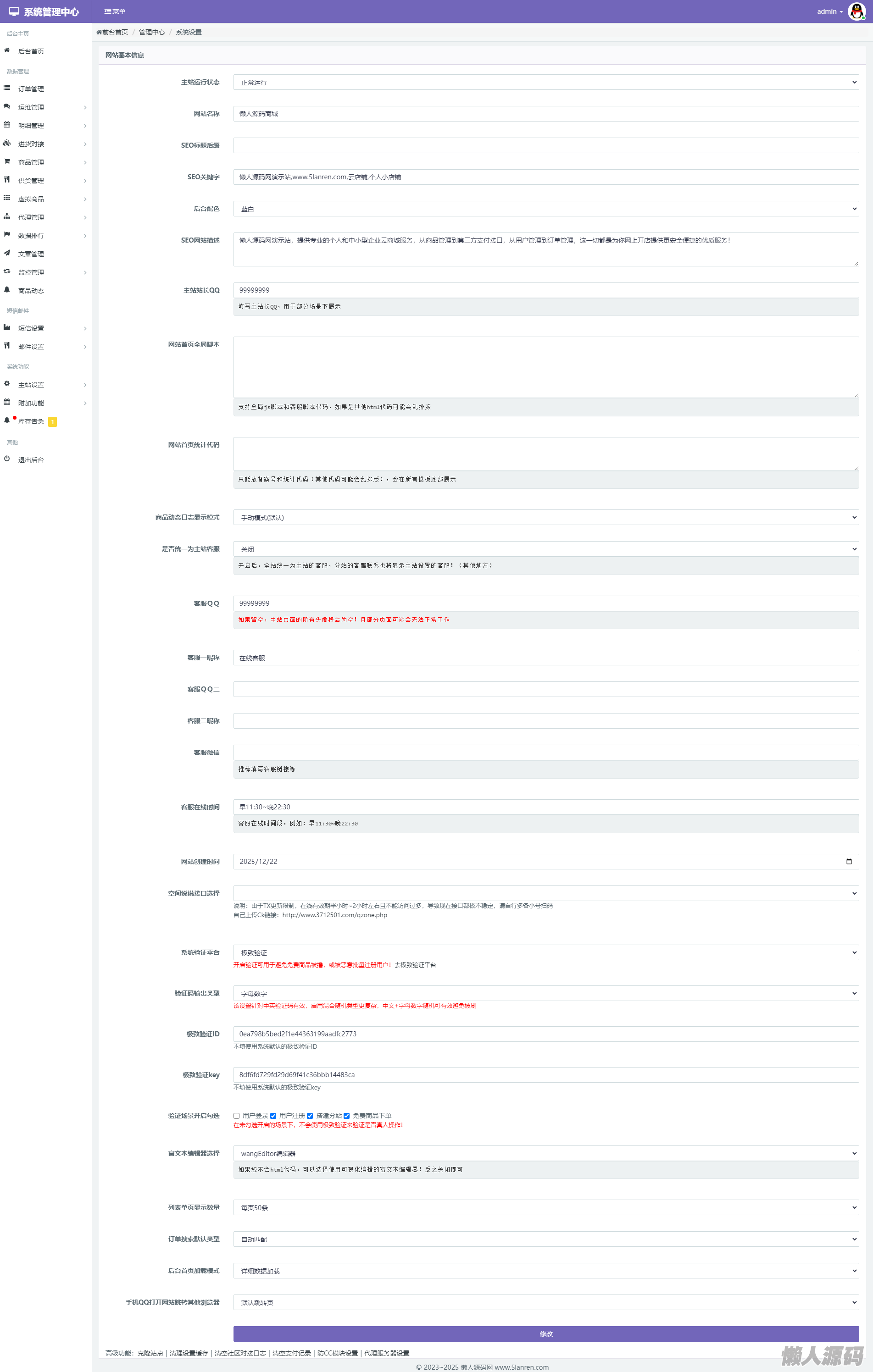
Task: Click the cubes icon beside 进货对接
Action: coord(7,143)
